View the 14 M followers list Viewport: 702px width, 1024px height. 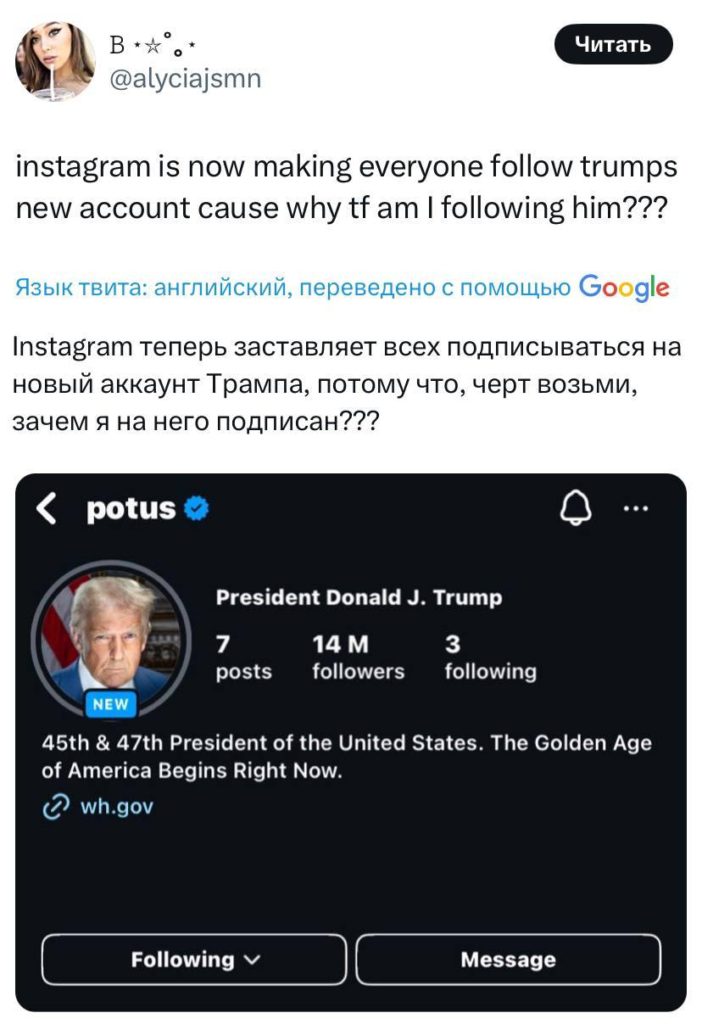click(358, 657)
